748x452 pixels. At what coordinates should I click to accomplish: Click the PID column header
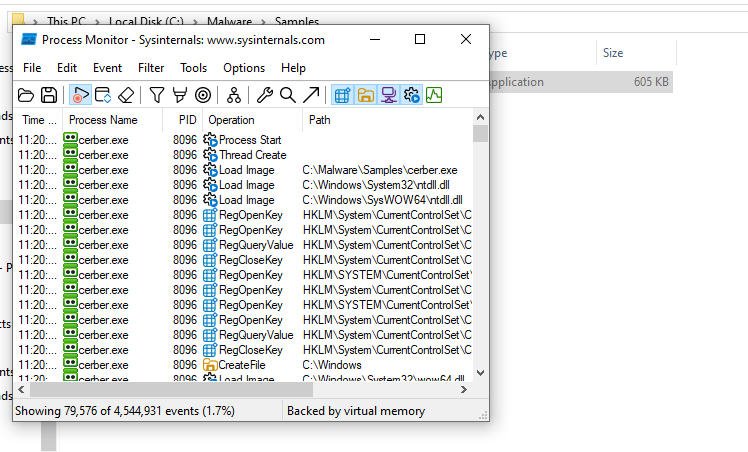(183, 120)
